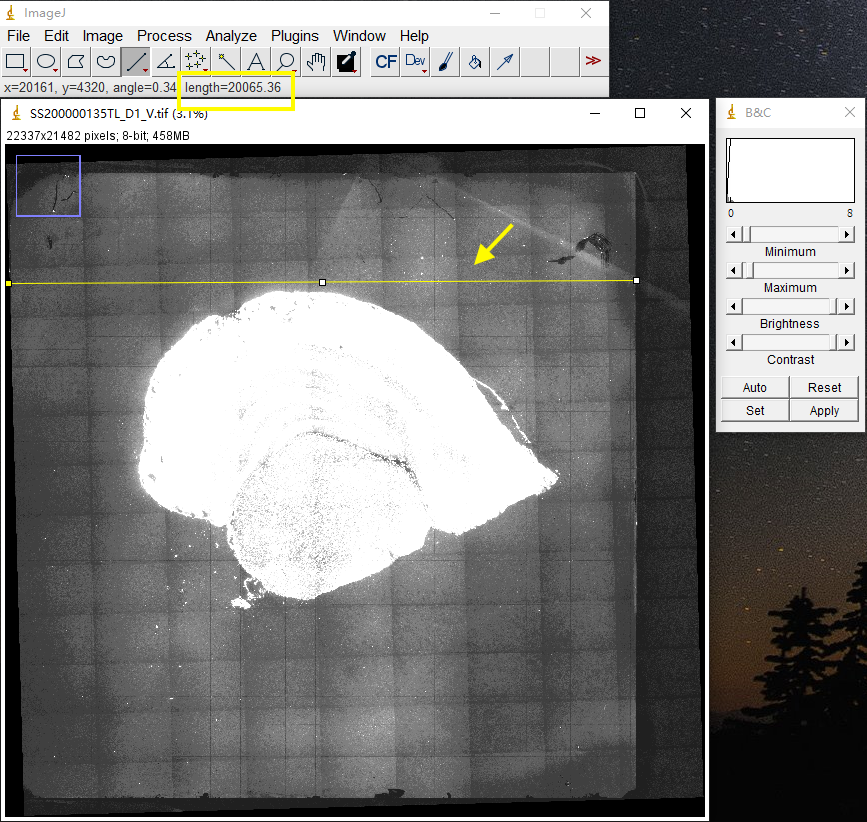Click the Contrast slider track
867x822 pixels.
[790, 343]
